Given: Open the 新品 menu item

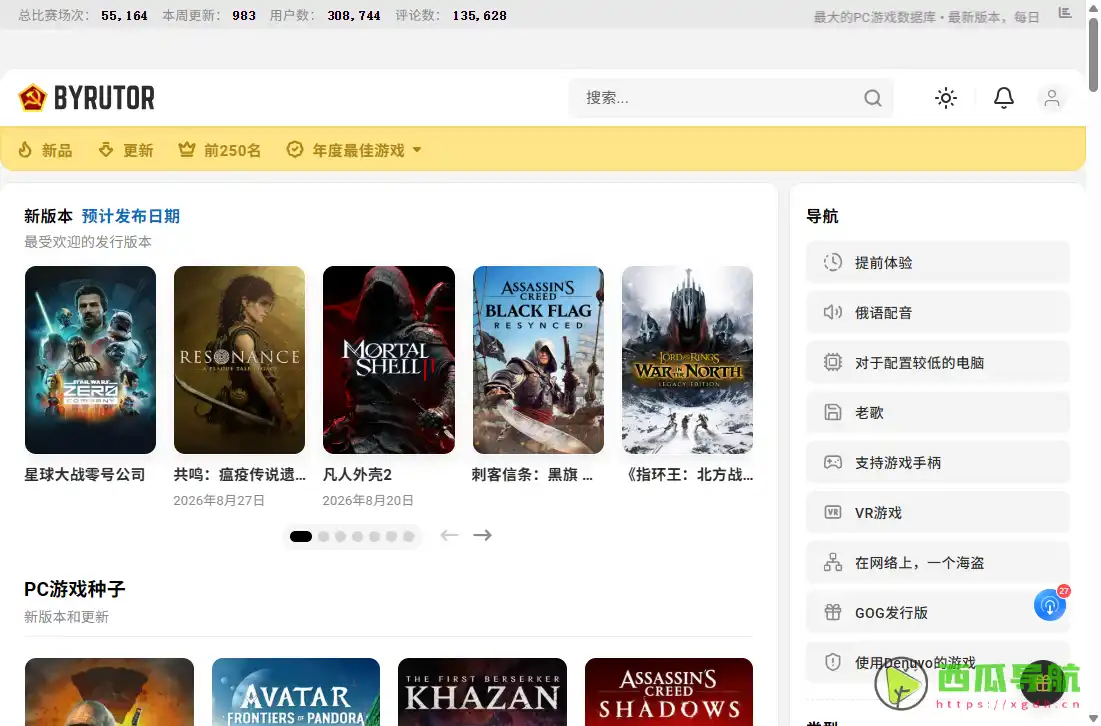Looking at the screenshot, I should pos(46,150).
